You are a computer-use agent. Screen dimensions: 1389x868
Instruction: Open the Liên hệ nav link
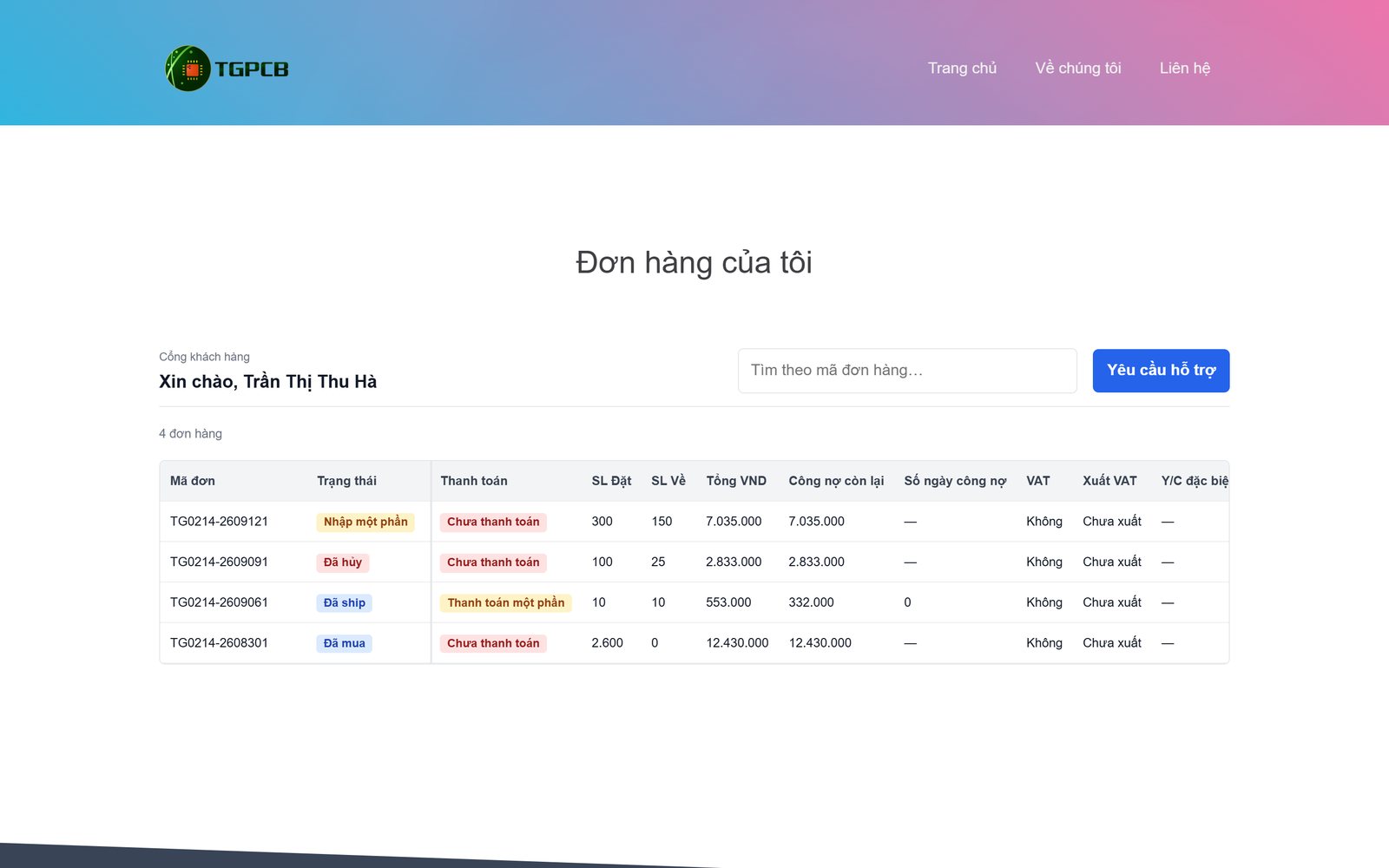[1185, 68]
